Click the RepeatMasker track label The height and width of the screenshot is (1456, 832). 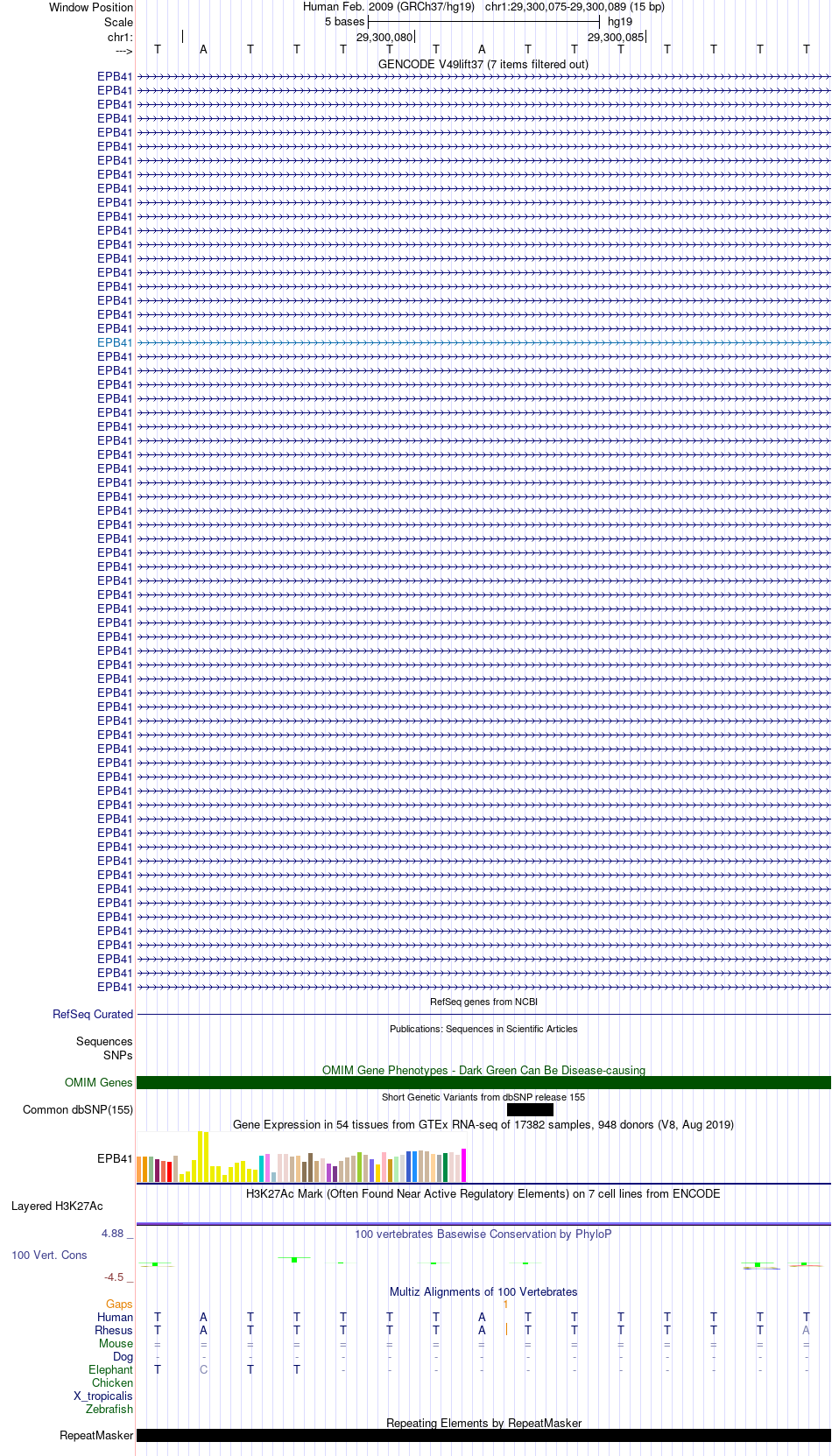(x=96, y=1435)
